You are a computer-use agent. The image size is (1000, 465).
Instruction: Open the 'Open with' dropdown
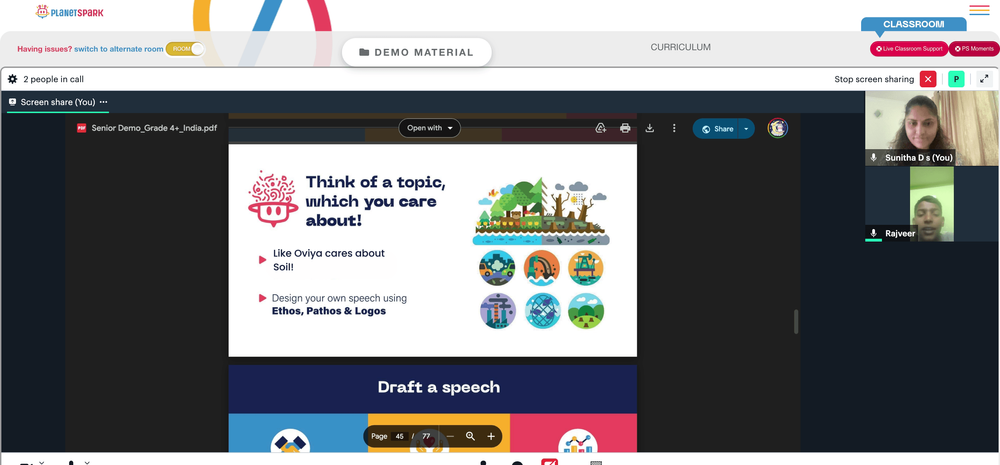(x=430, y=128)
